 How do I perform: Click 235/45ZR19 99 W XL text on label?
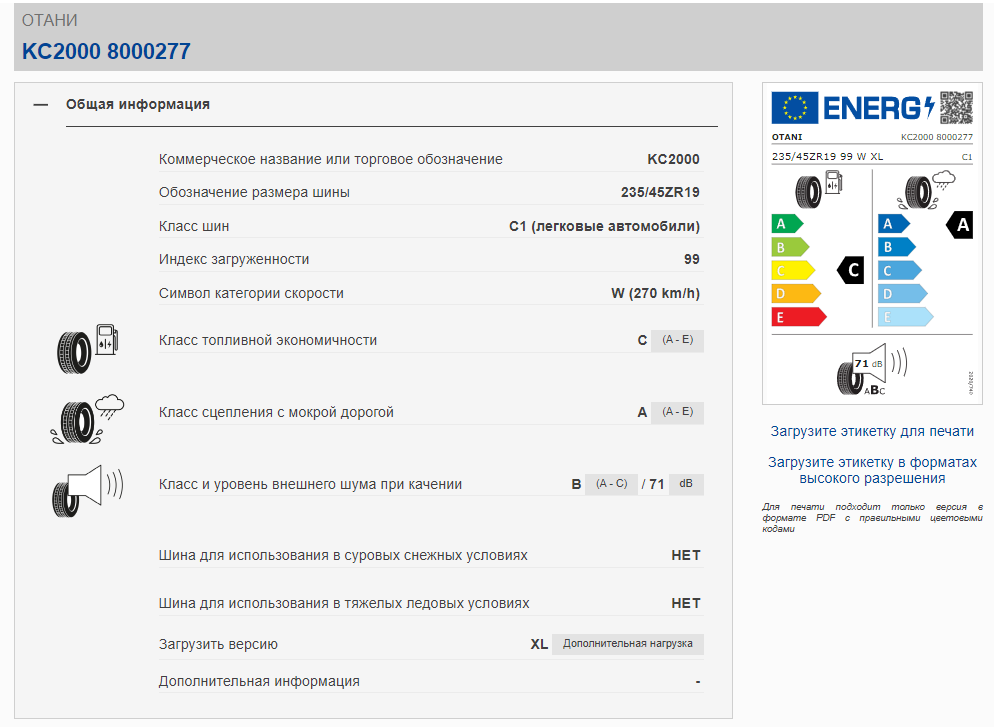pos(827,157)
